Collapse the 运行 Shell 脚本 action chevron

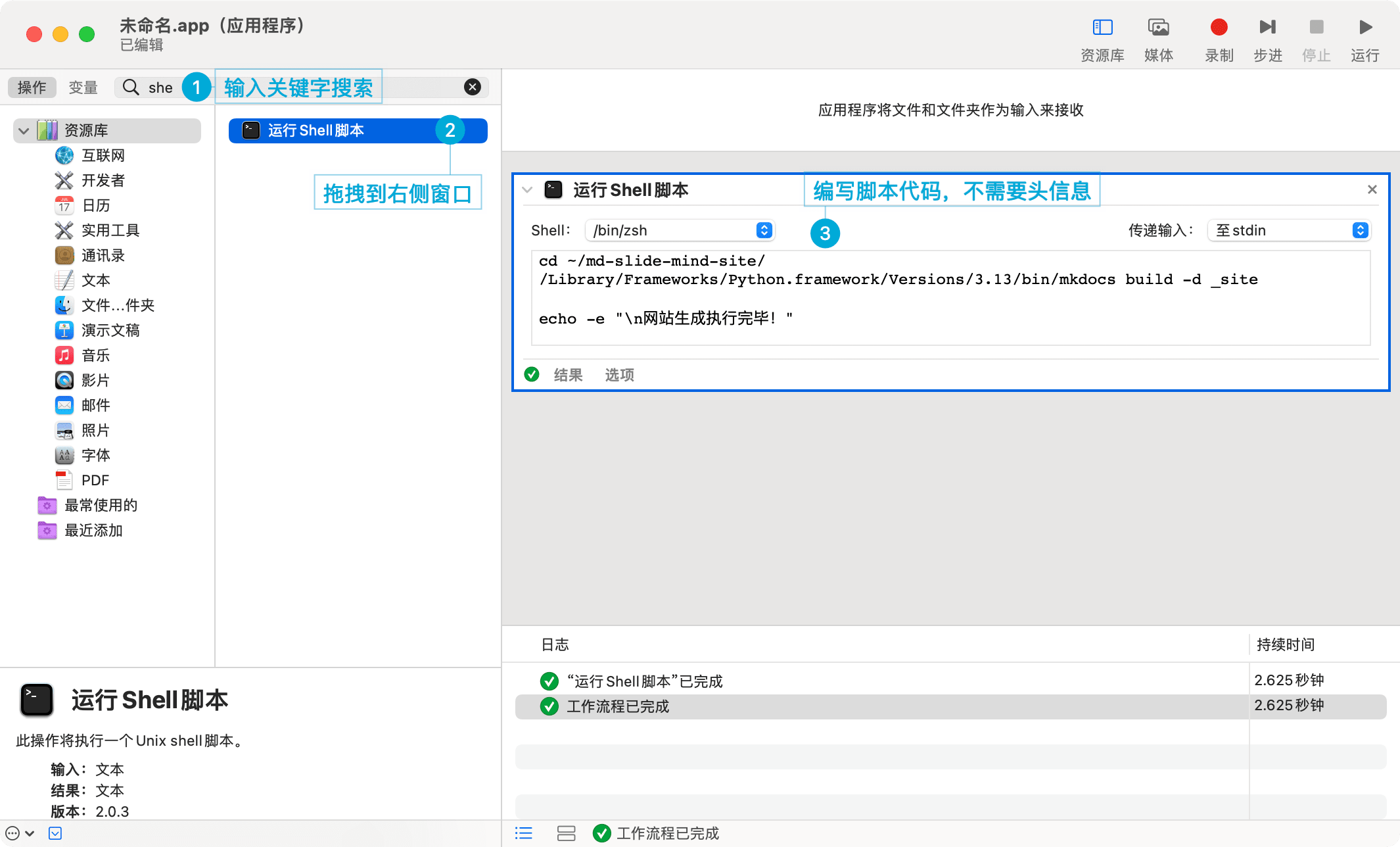pyautogui.click(x=527, y=190)
